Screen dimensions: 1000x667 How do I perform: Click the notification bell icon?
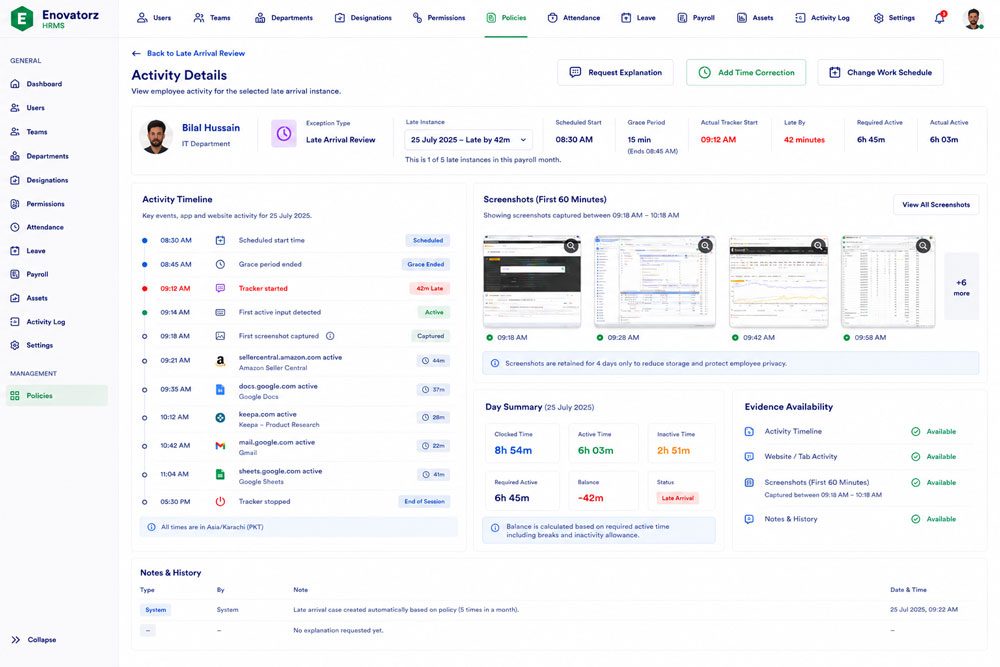(939, 18)
